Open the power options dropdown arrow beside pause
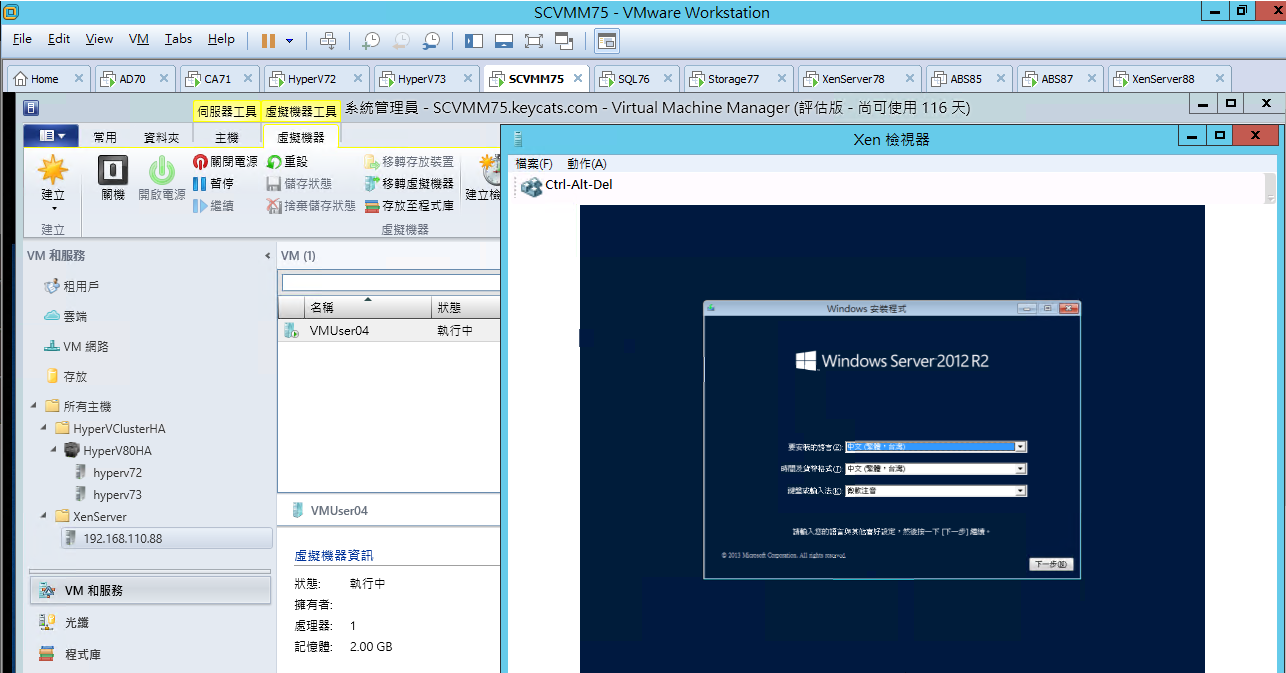Viewport: 1286px width, 673px height. [x=290, y=41]
